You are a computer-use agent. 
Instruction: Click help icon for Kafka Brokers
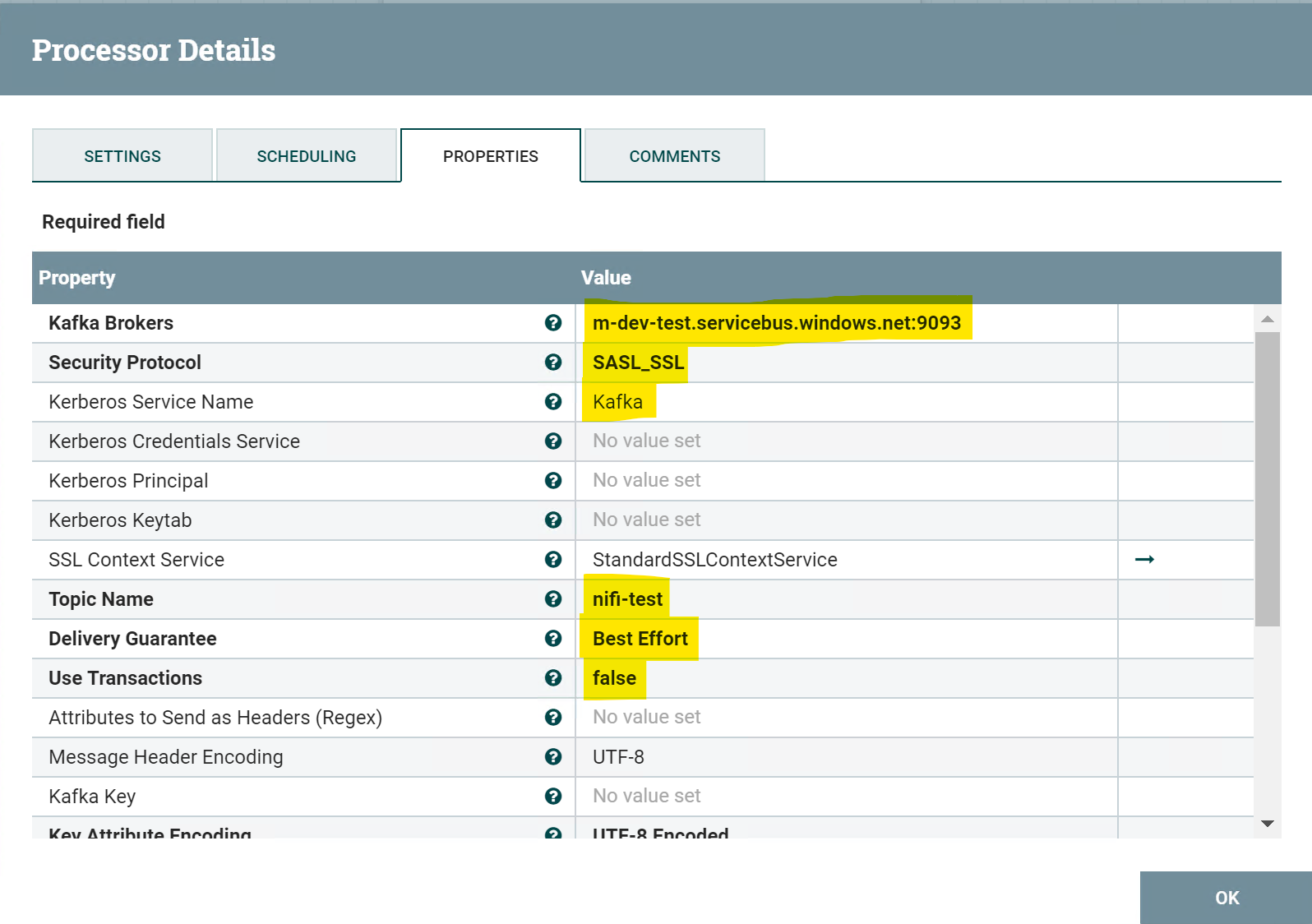(553, 323)
